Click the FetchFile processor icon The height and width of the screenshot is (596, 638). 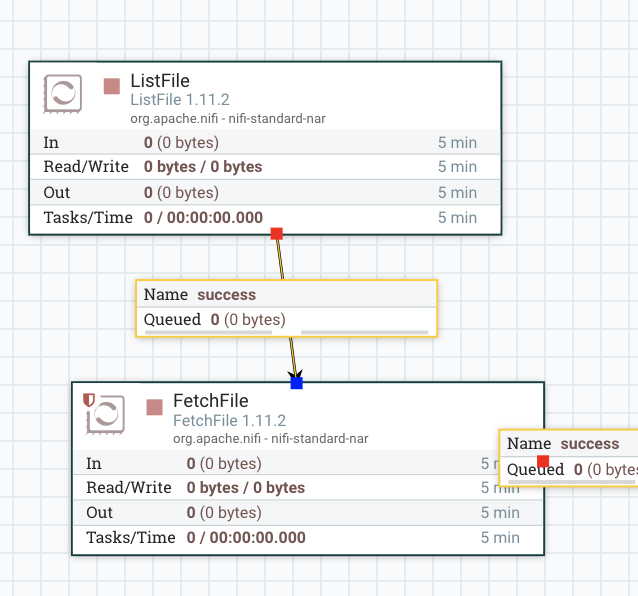[105, 414]
